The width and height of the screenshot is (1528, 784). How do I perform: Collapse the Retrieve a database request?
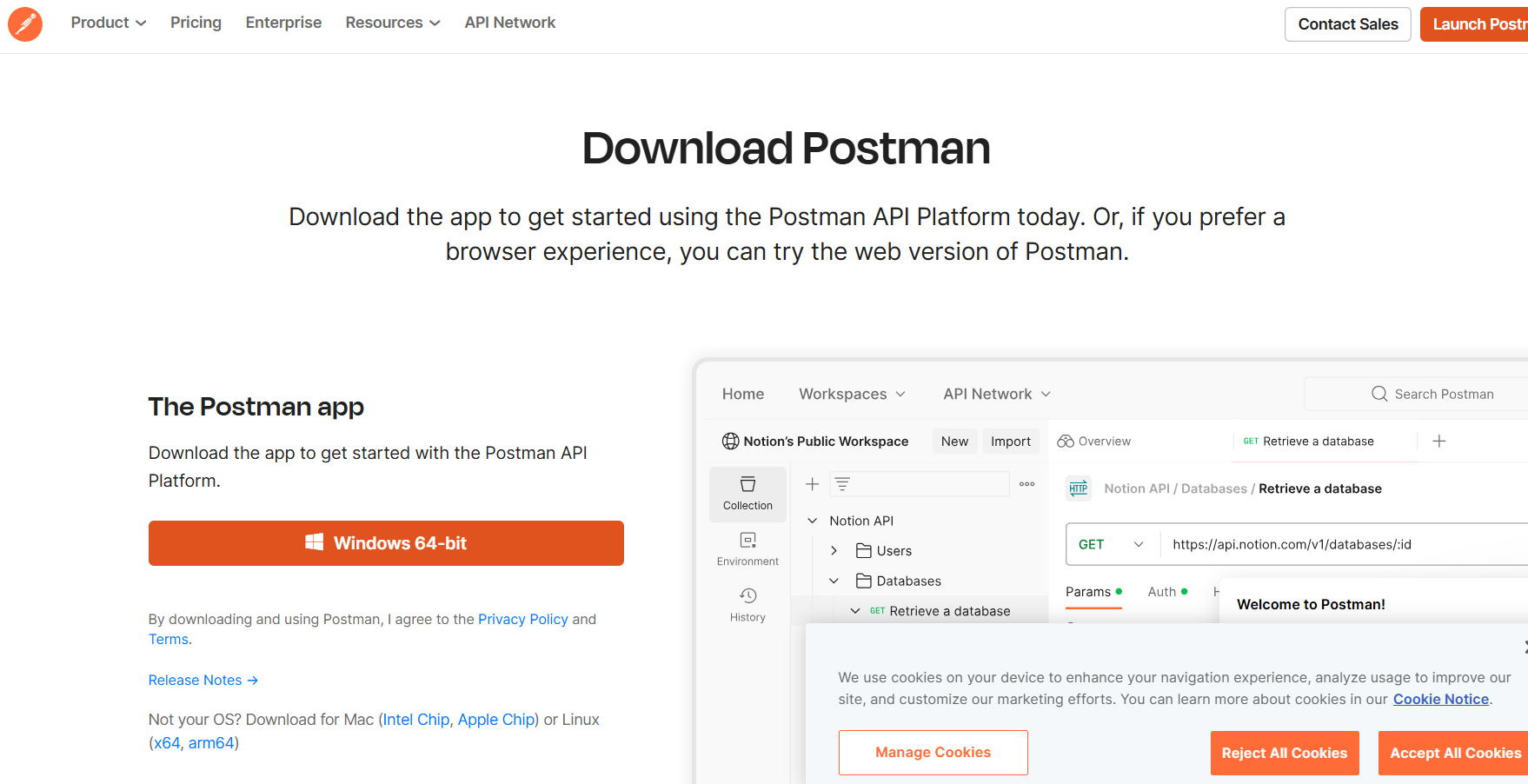tap(855, 611)
